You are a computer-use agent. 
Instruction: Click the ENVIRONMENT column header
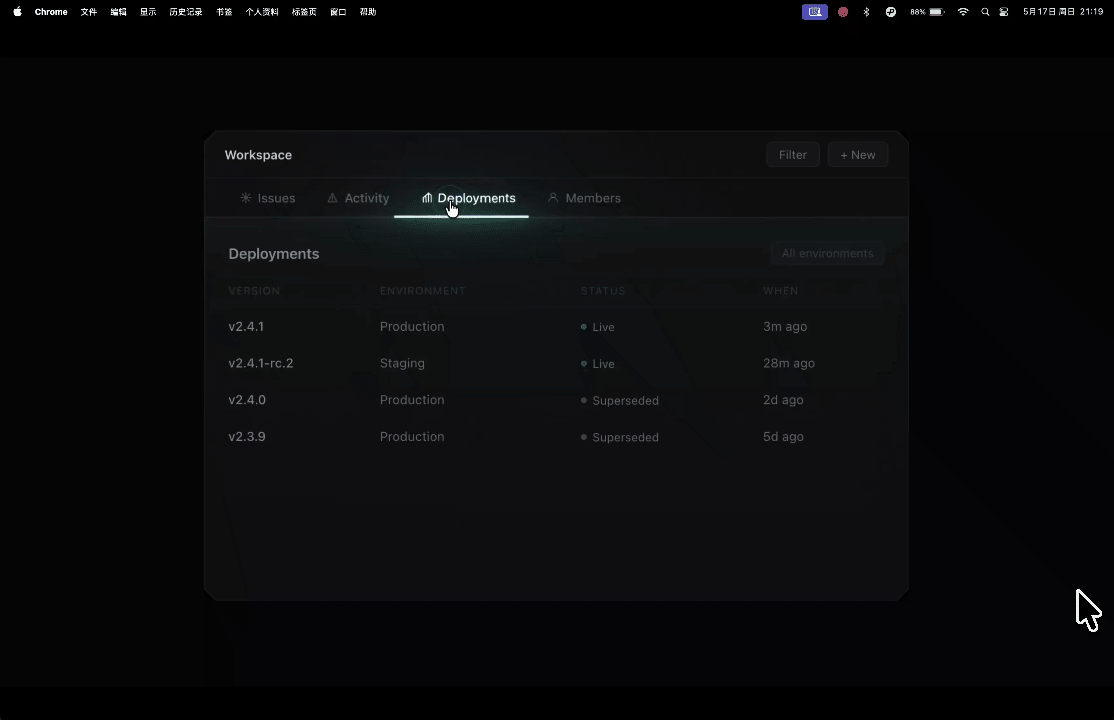click(x=423, y=291)
